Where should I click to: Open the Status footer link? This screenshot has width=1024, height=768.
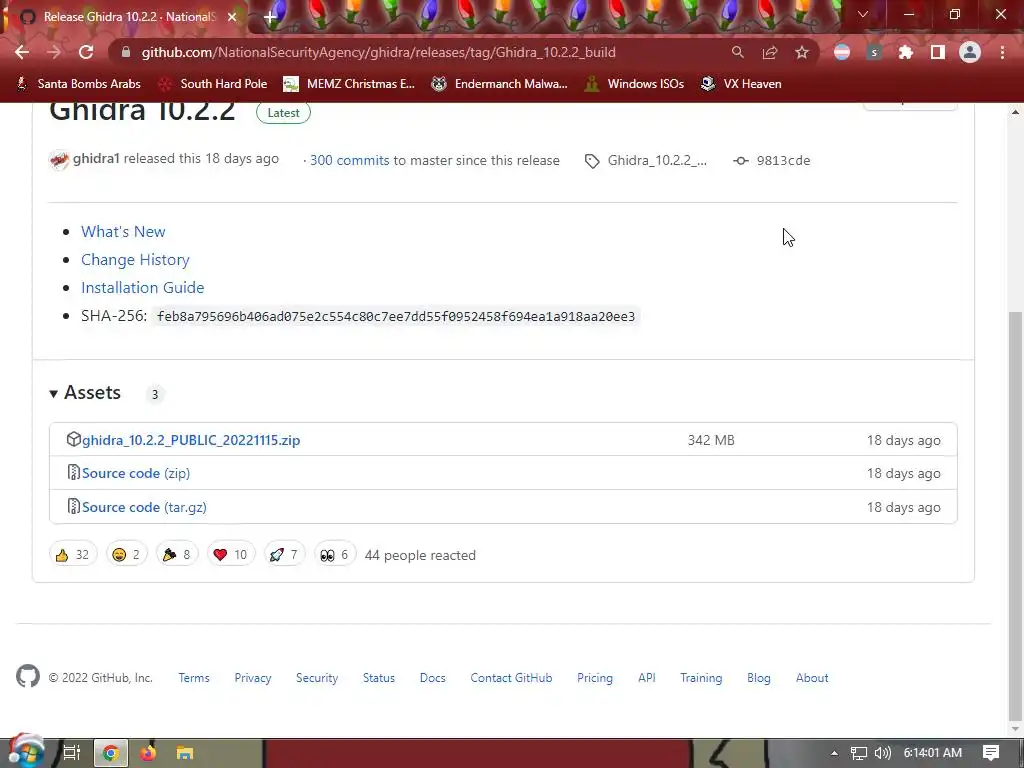click(379, 678)
